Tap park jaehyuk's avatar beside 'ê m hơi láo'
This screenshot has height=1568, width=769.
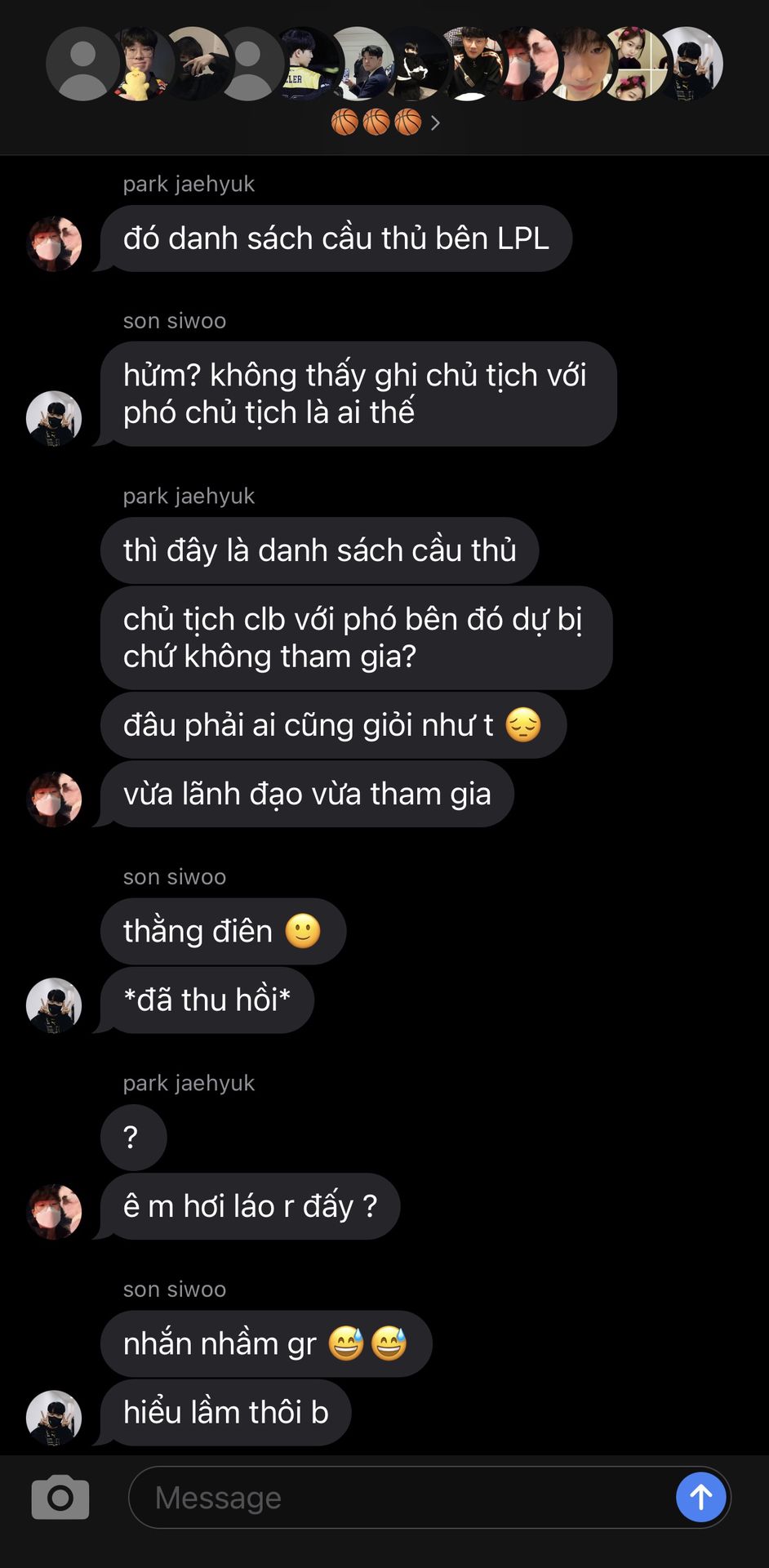[54, 1212]
